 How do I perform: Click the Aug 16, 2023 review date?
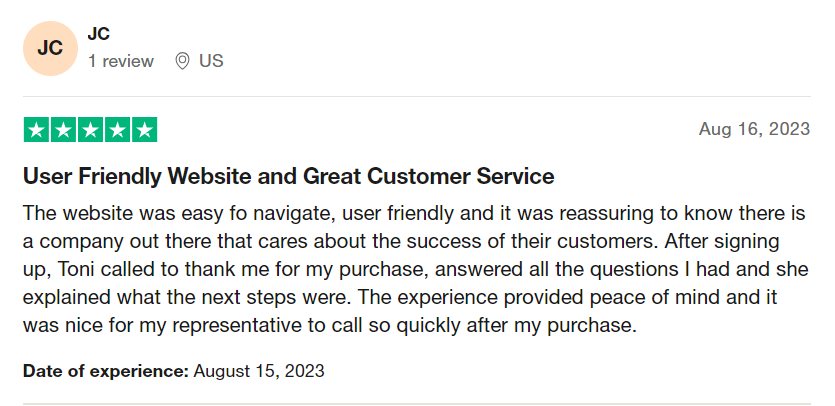pos(754,129)
